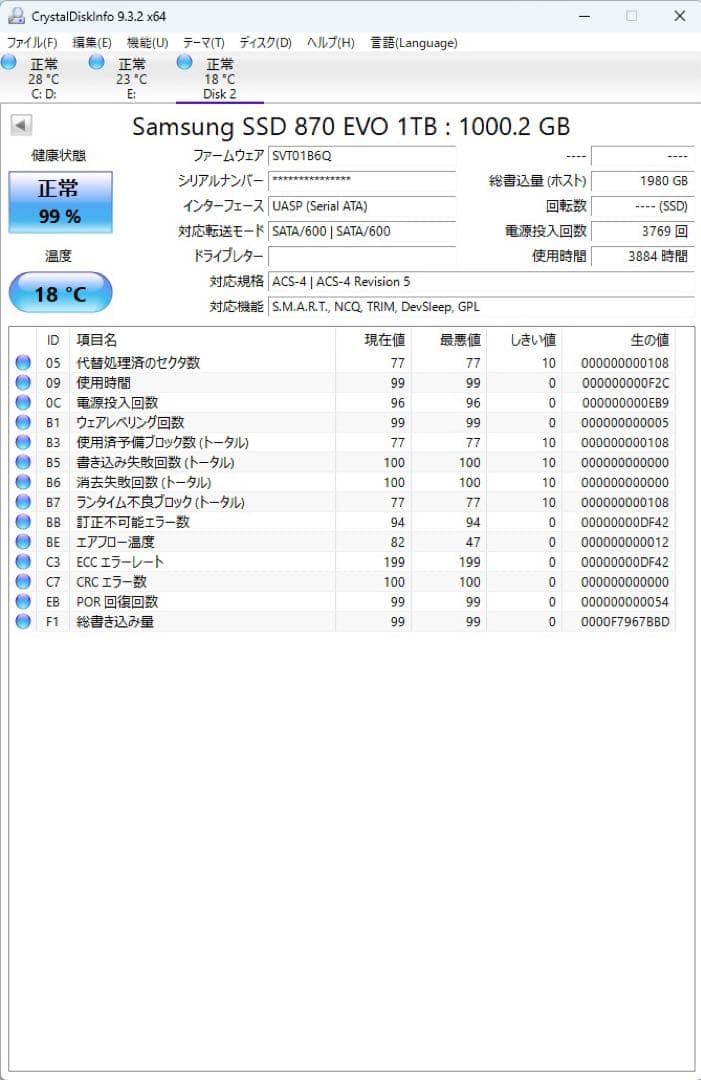Click the ID column header
This screenshot has height=1080, width=701.
pyautogui.click(x=53, y=340)
